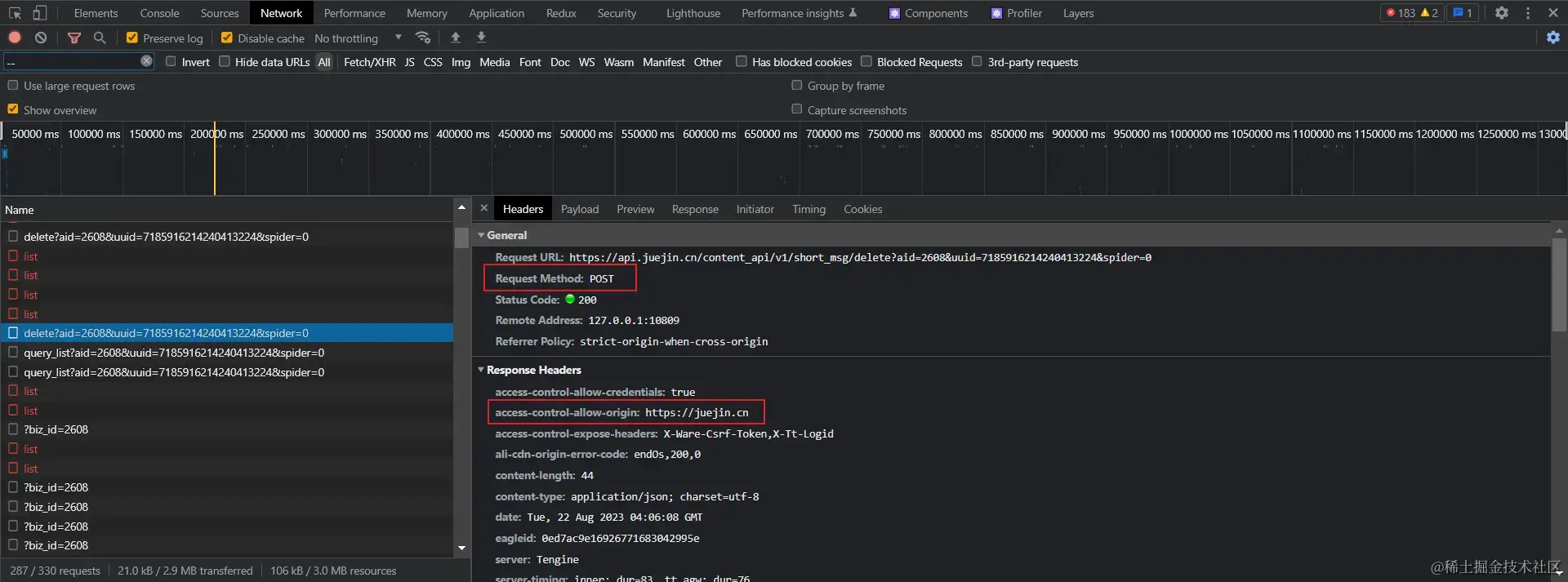Open the Preview tab
1568x582 pixels.
(635, 209)
